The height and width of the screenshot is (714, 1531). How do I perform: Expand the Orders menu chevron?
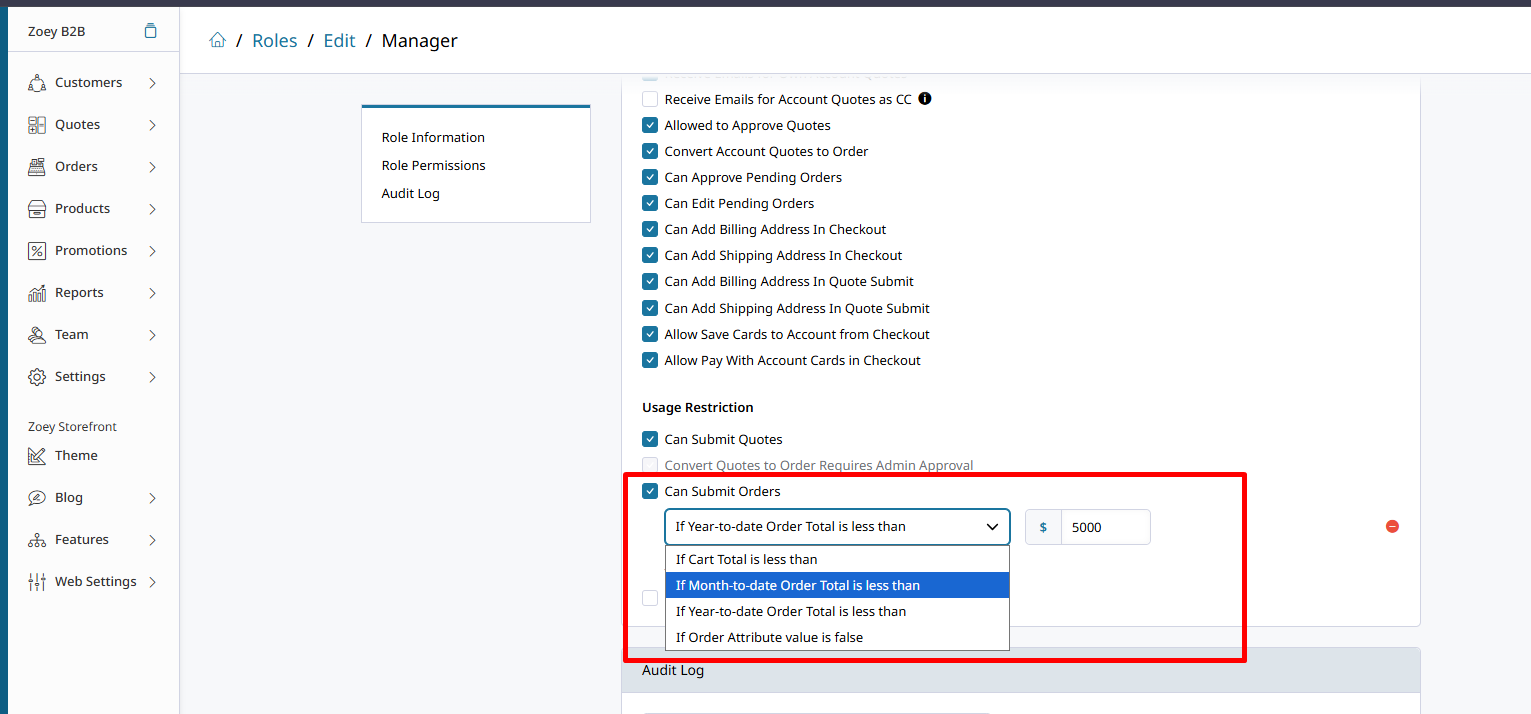[x=152, y=167]
